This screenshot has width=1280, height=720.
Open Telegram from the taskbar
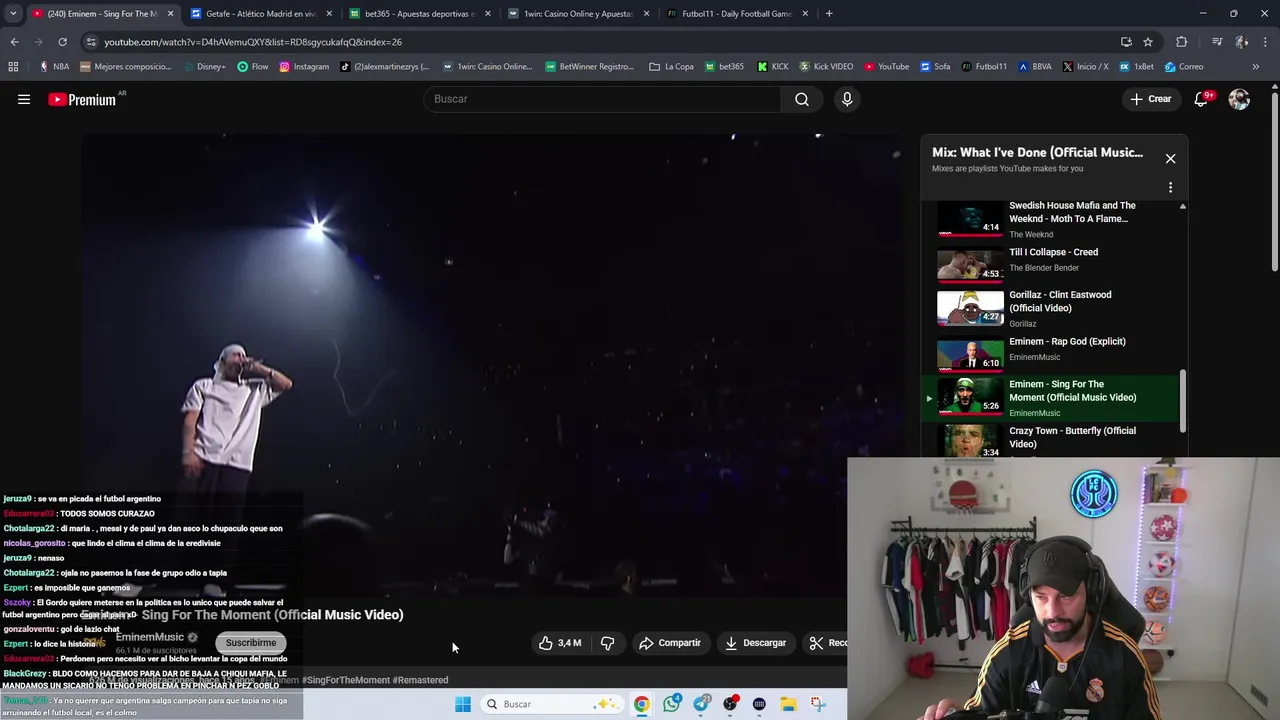701,704
